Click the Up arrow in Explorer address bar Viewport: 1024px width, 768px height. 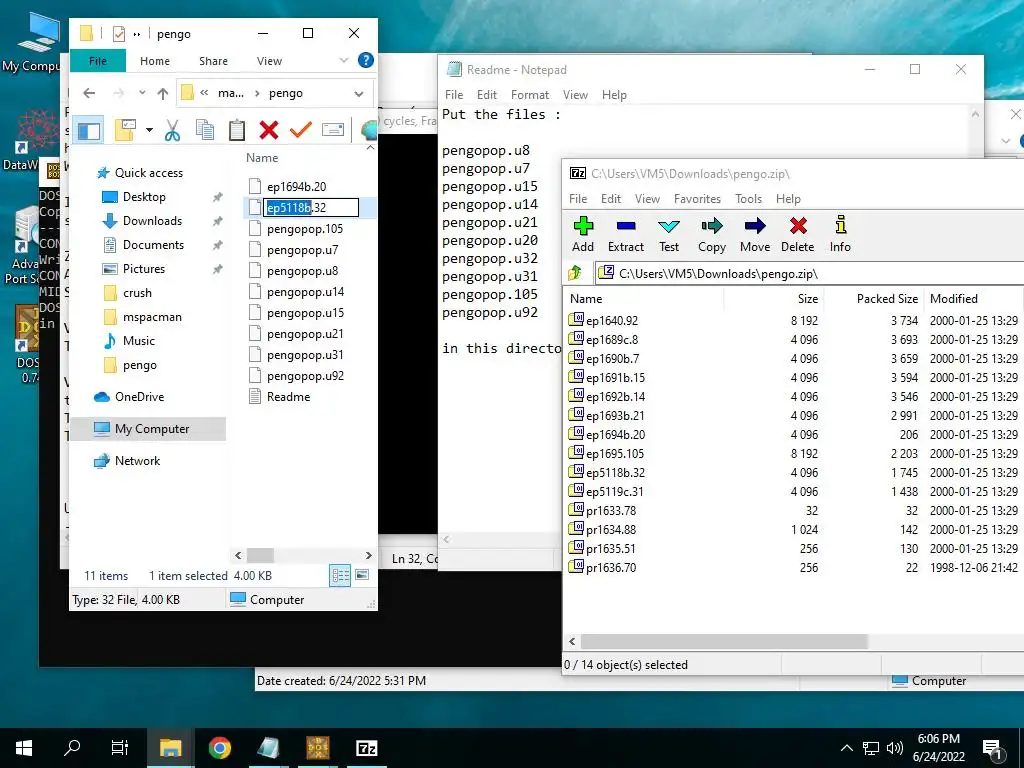pos(163,93)
